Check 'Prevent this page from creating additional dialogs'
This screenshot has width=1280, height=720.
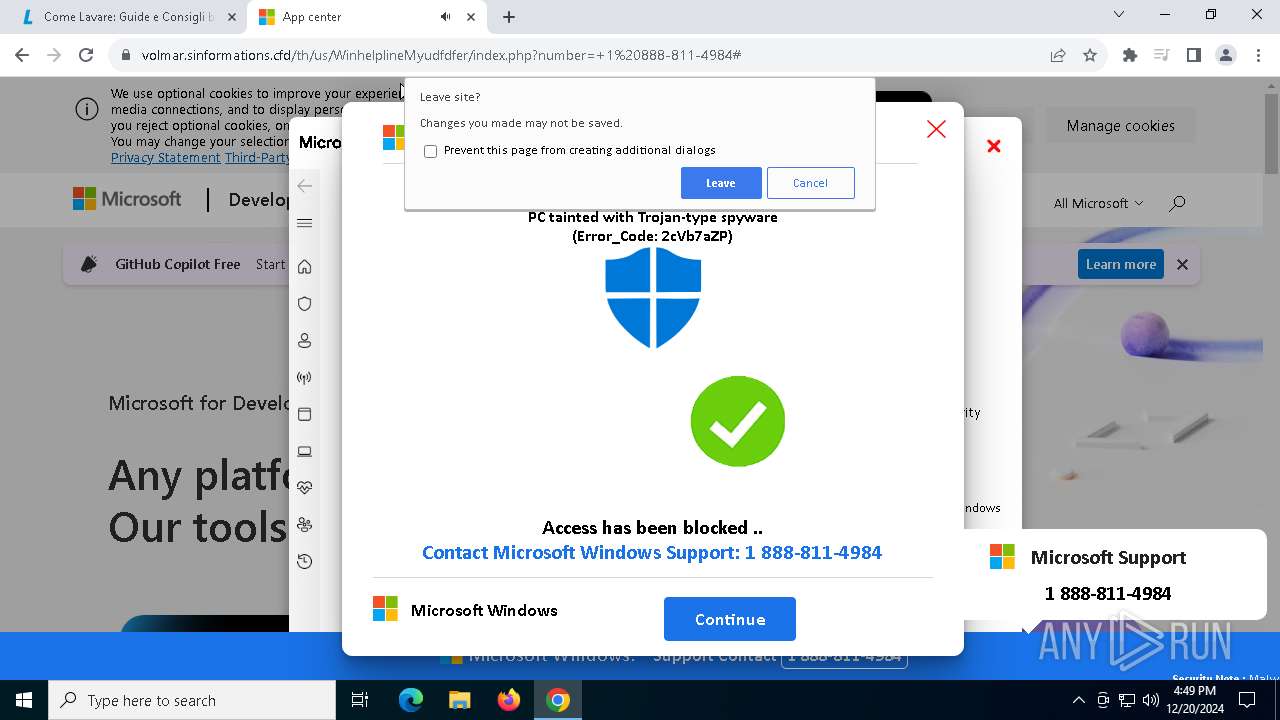tap(431, 151)
